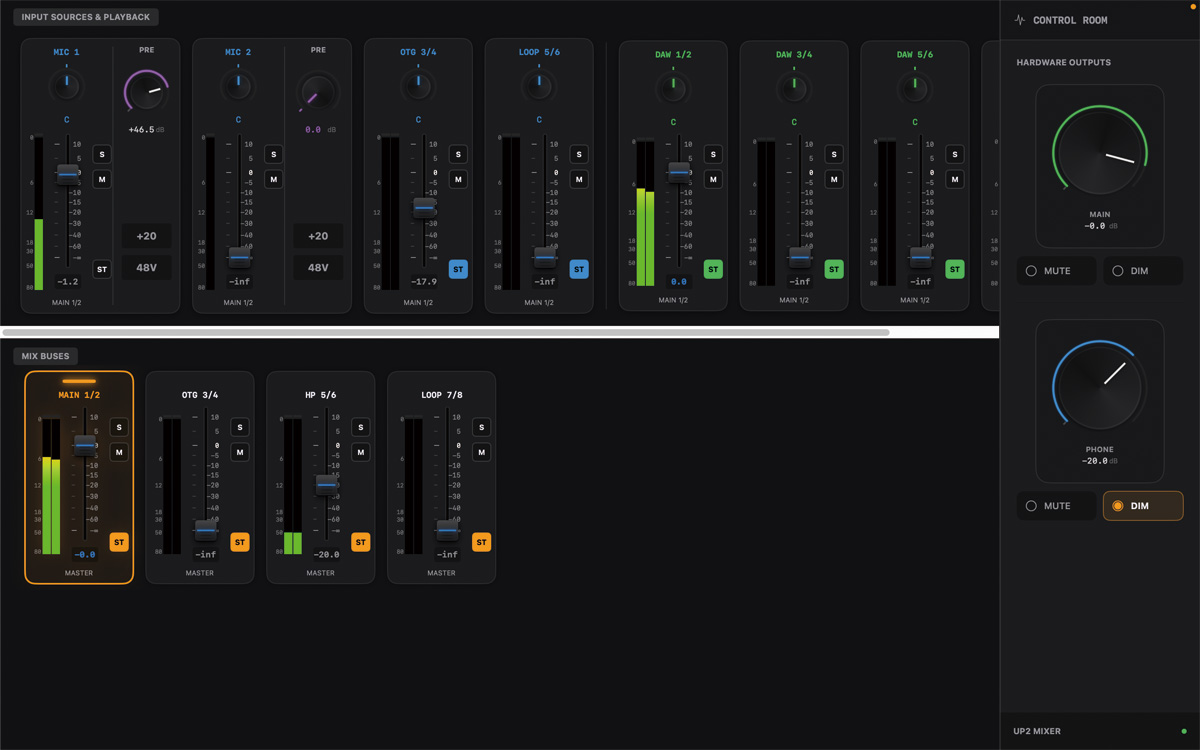The width and height of the screenshot is (1200, 750).
Task: Select the Input Sources & Playback section tab
Action: (x=86, y=17)
